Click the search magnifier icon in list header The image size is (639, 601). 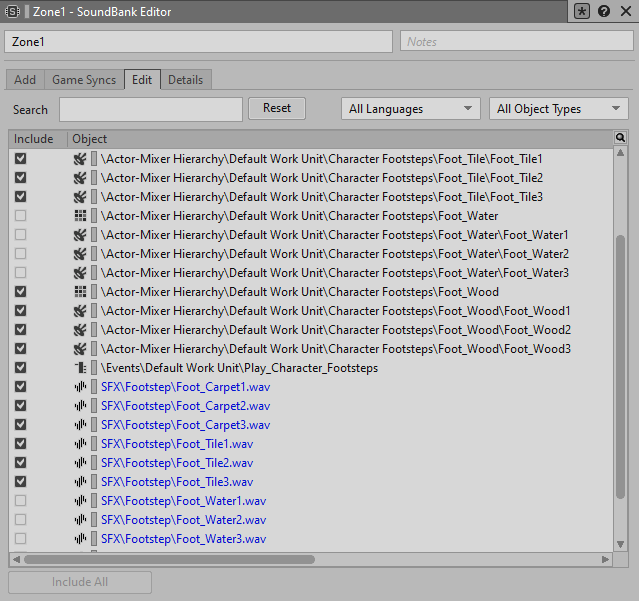click(x=621, y=138)
